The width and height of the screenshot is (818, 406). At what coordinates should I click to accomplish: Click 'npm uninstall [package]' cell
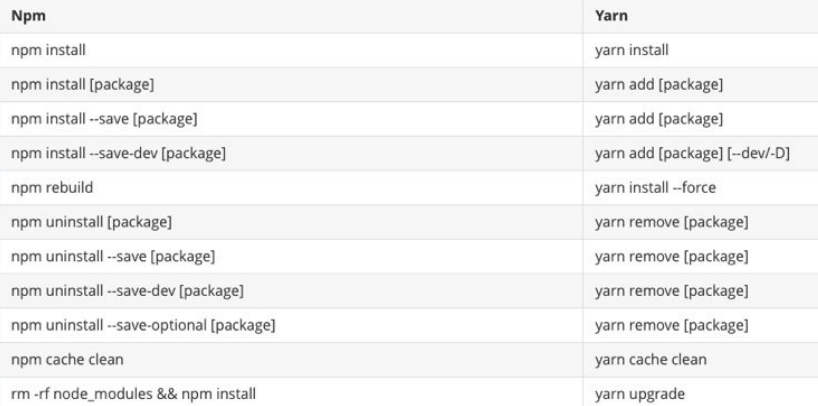point(291,222)
